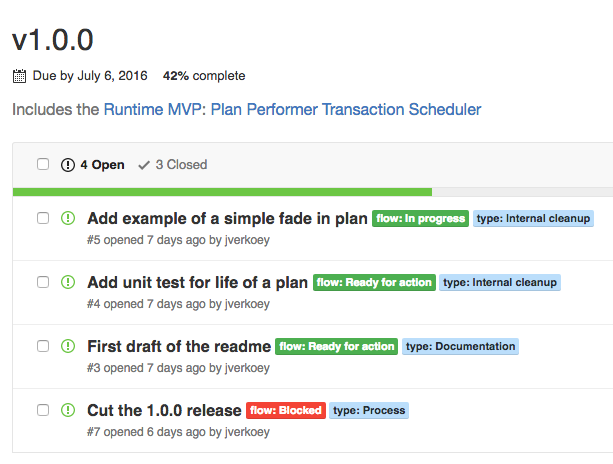Filter by flow: Blocked red label

coord(286,410)
